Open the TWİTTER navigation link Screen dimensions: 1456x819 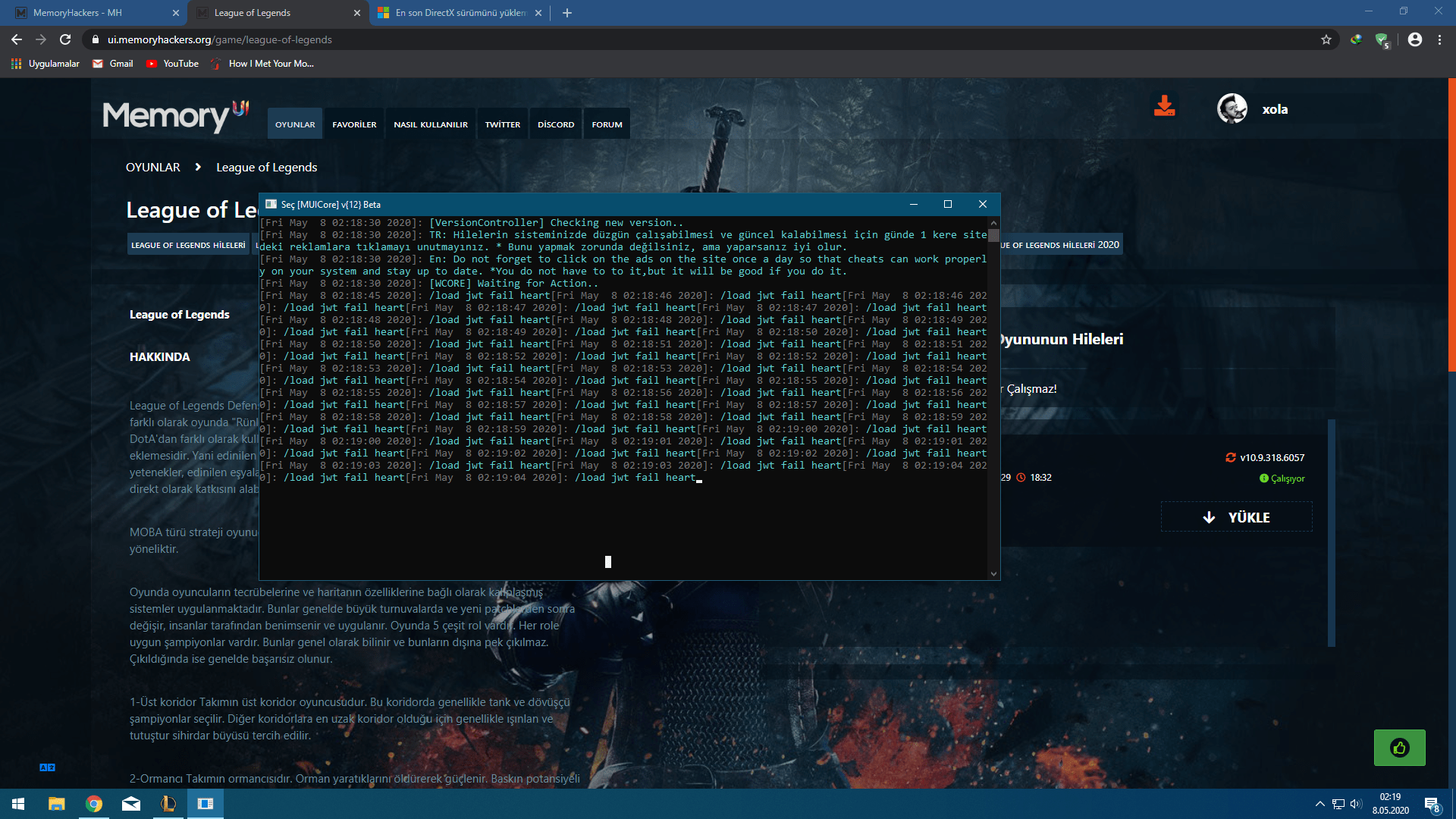503,124
